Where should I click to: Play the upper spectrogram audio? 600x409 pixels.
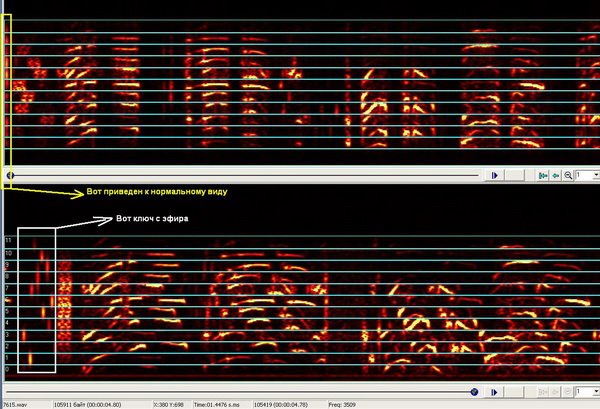(x=495, y=175)
